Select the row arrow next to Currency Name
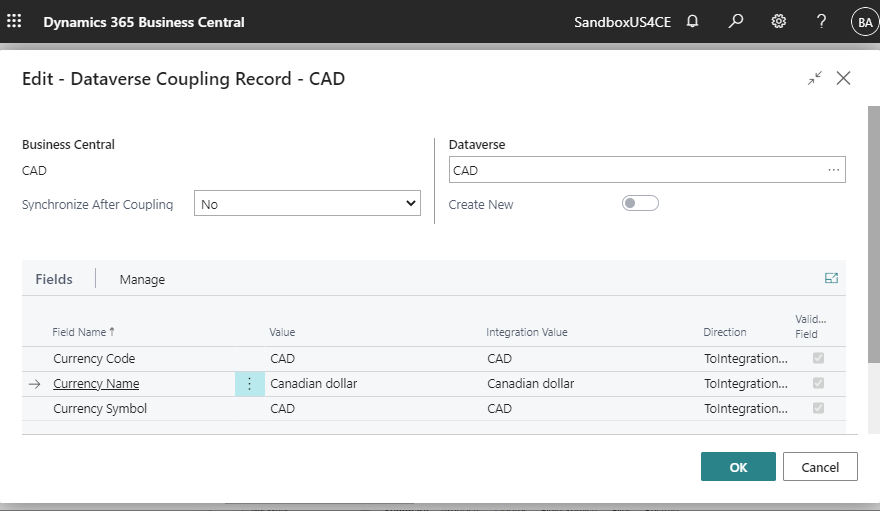This screenshot has height=511, width=880. pos(35,384)
